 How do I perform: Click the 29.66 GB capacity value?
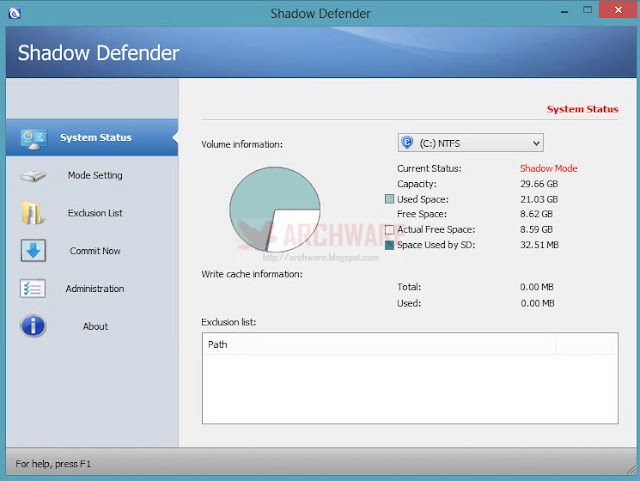pos(539,184)
